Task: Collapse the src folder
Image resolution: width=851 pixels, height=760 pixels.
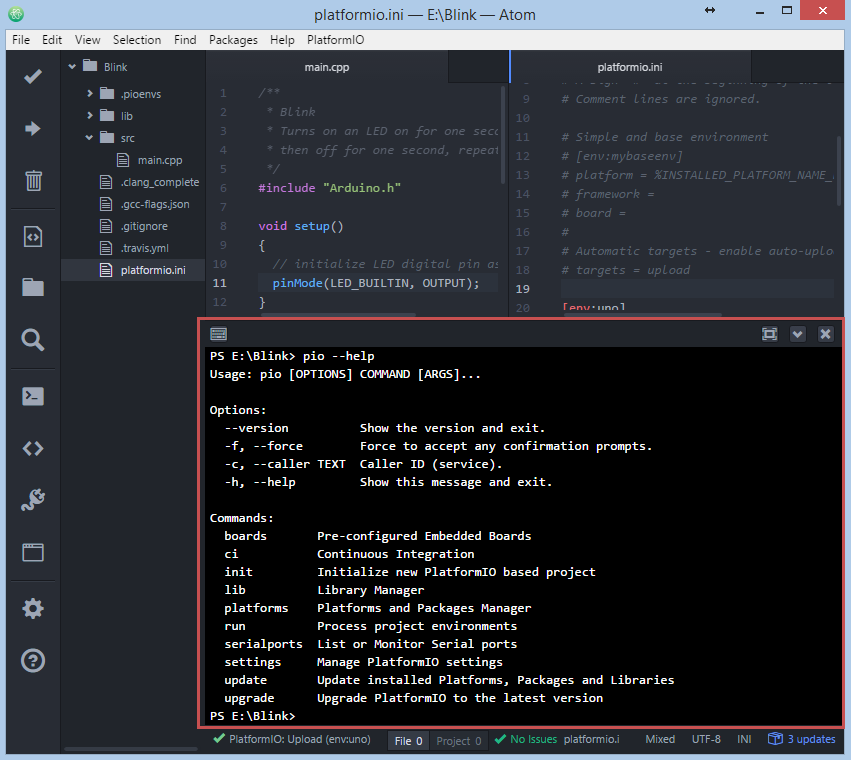Action: coord(90,138)
